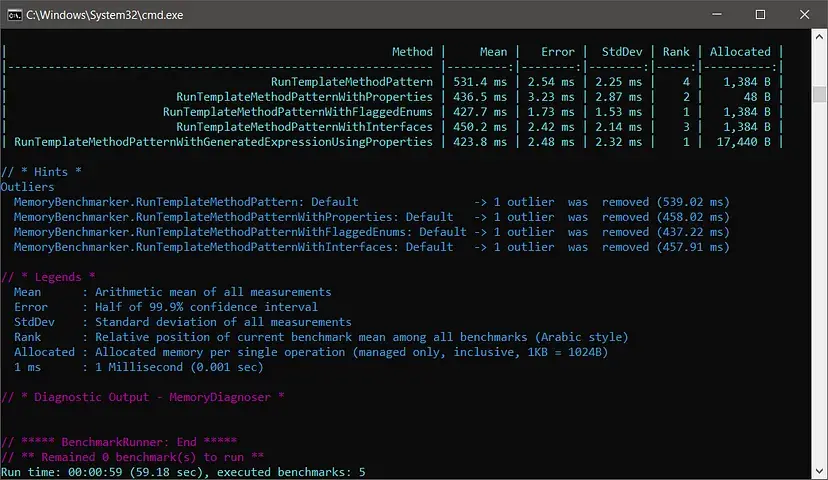This screenshot has width=828, height=480.
Task: Click the Diagnostic Output - MemoryDiagnoser heading
Action: tap(143, 397)
